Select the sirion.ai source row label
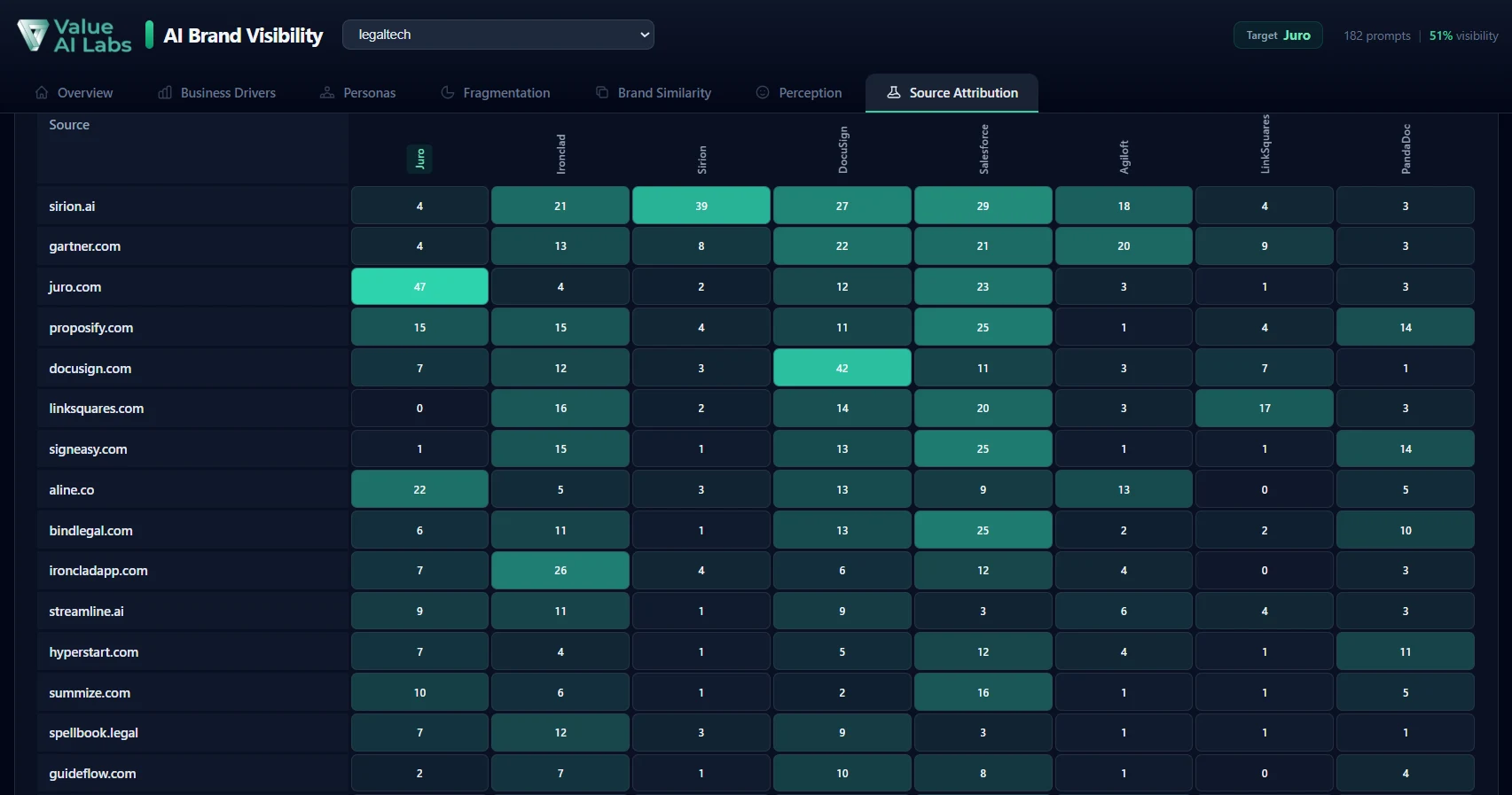Screen dimensions: 1512x795 pyautogui.click(x=72, y=207)
